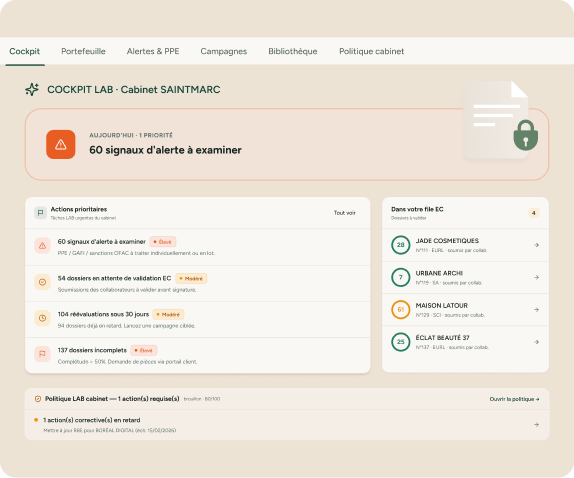
Task: Click the score circle 7 for URBANE ARCHI
Action: (400, 277)
